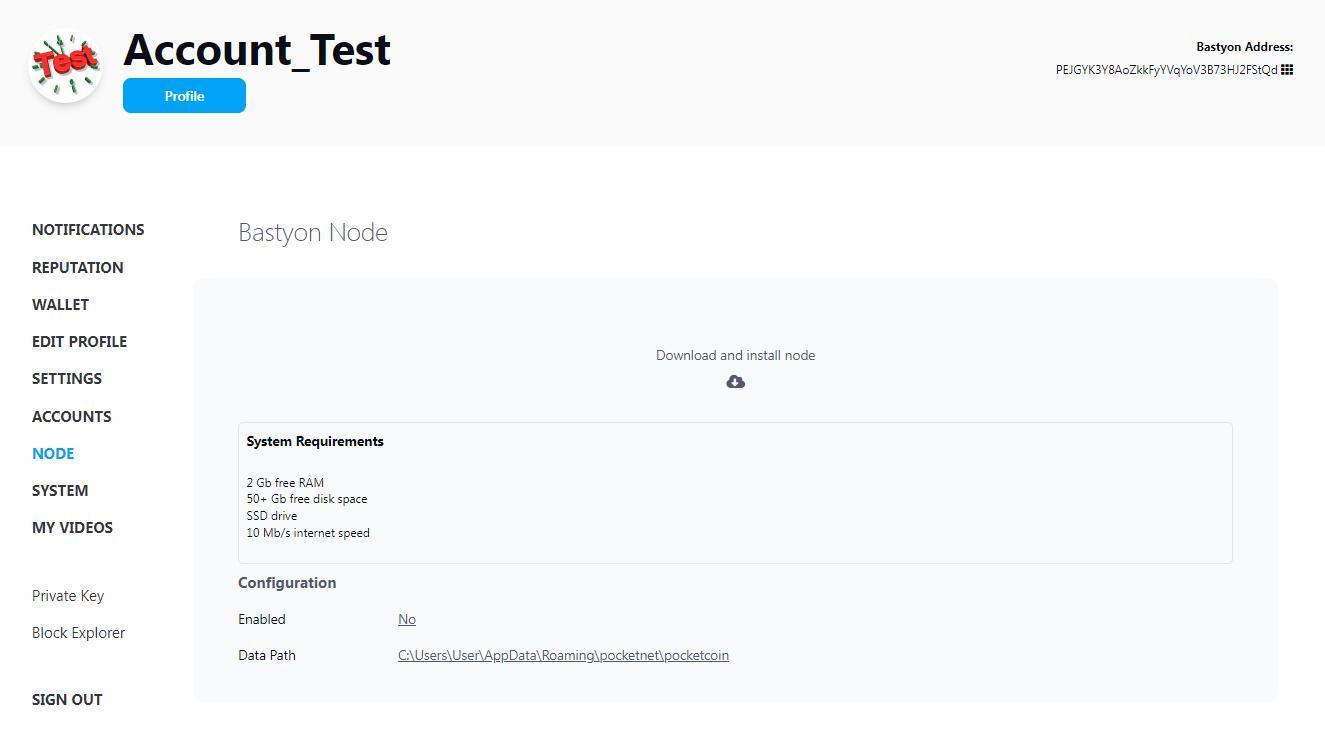Go to the WALLET page
The width and height of the screenshot is (1325, 741).
tap(60, 304)
